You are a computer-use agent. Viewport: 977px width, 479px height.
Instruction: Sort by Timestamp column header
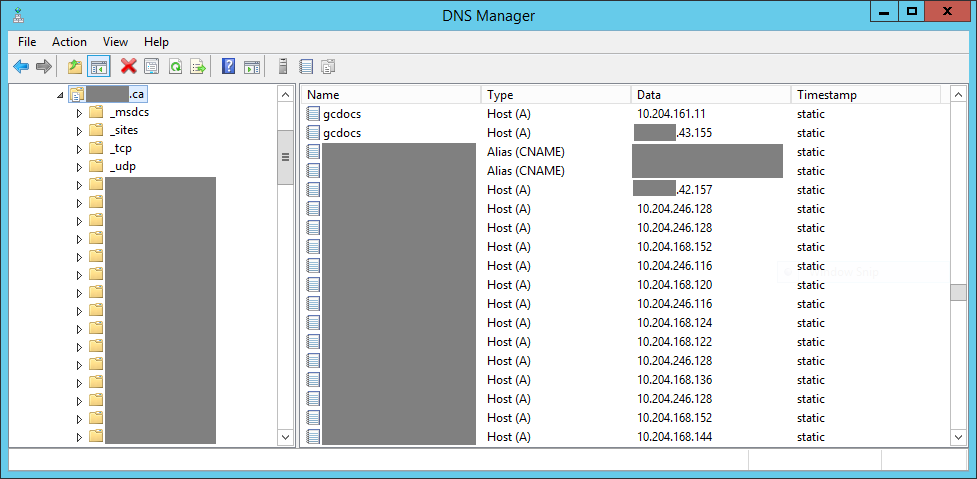pyautogui.click(x=864, y=95)
